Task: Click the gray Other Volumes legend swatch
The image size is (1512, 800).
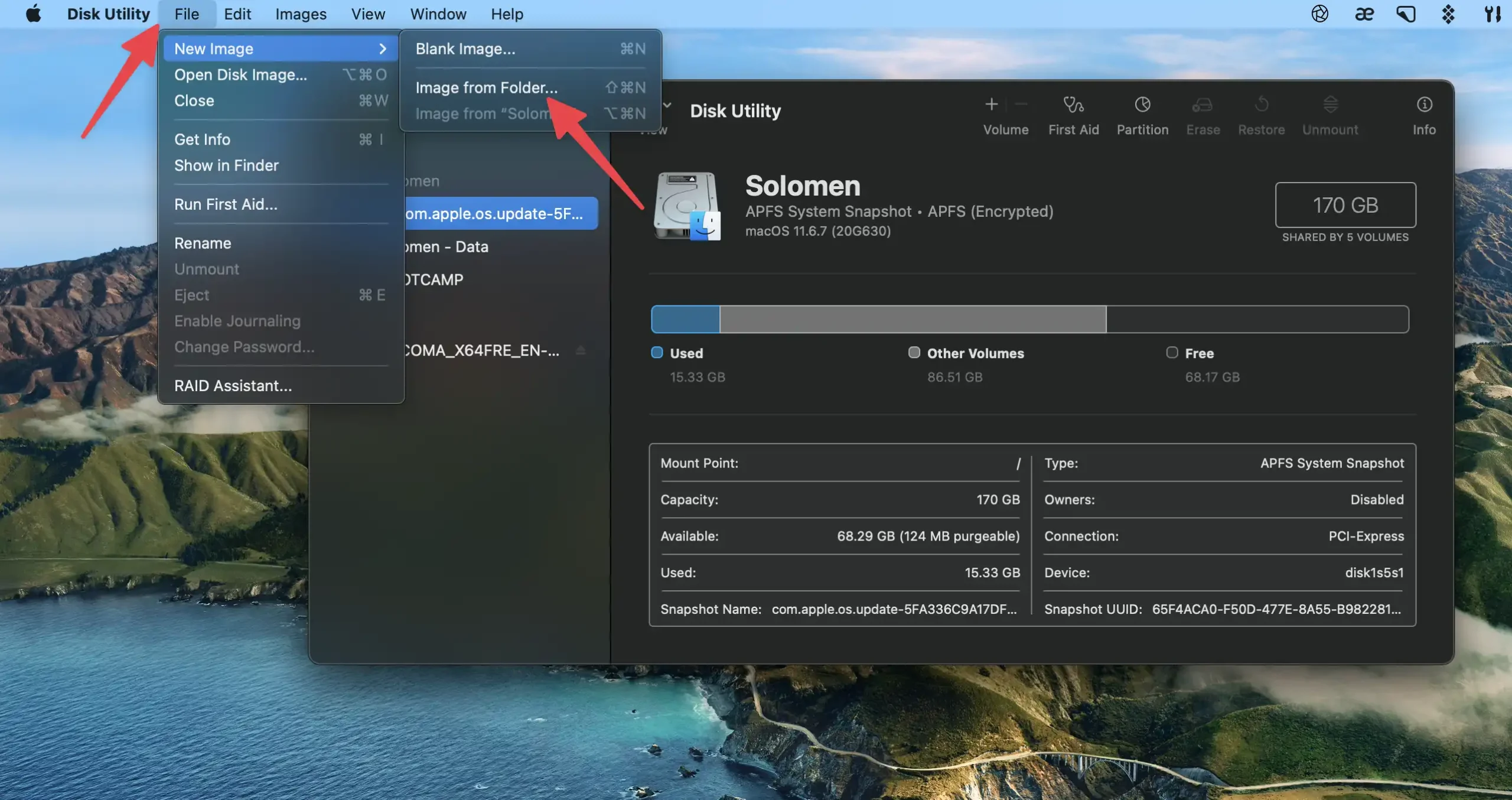Action: coord(914,352)
